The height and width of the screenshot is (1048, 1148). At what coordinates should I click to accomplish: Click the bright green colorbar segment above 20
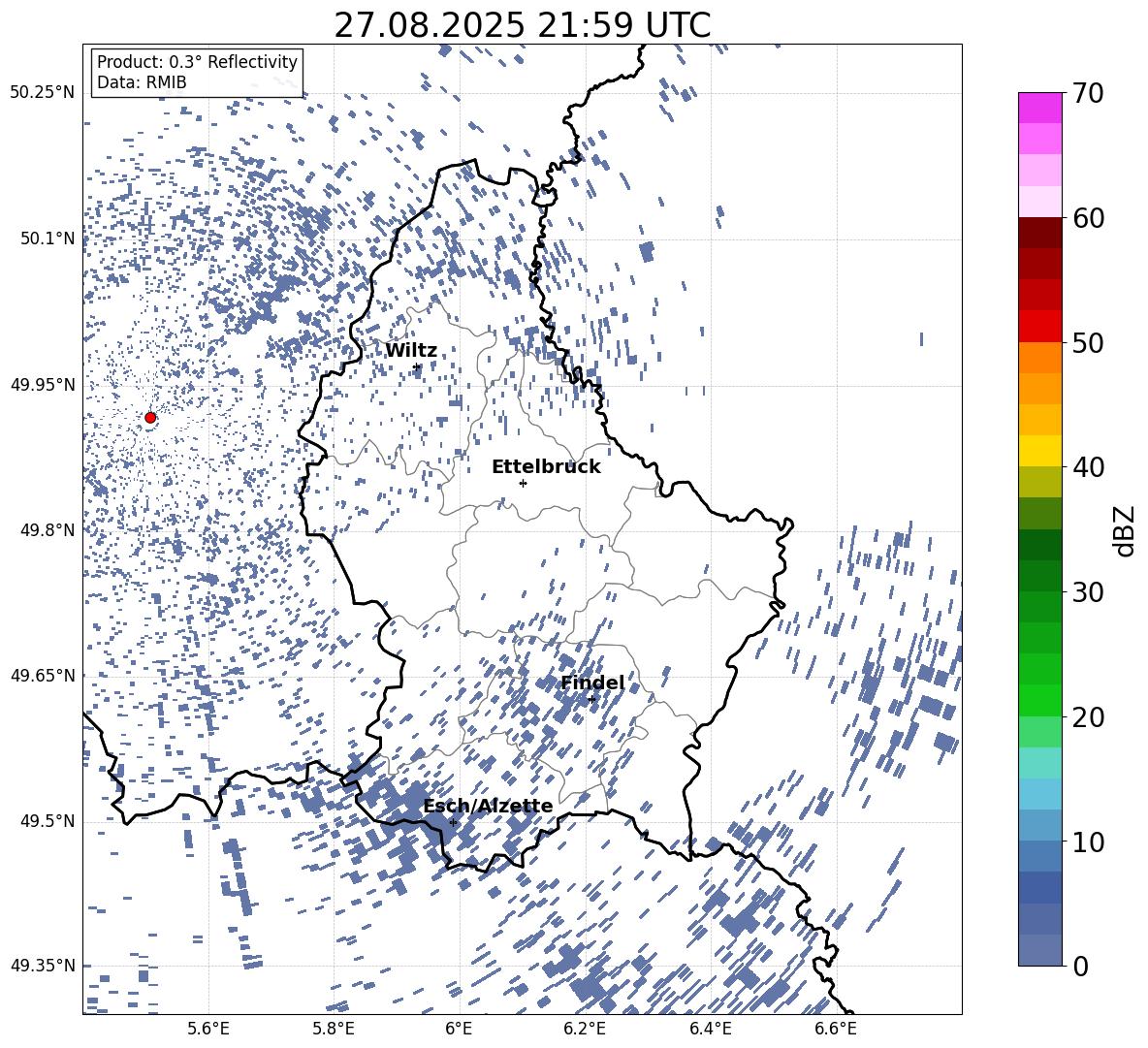click(1039, 700)
